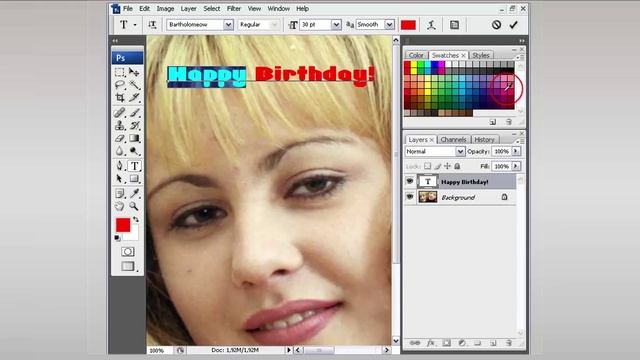The image size is (640, 360).
Task: Select the Horizontal Type tool
Action: tap(134, 166)
